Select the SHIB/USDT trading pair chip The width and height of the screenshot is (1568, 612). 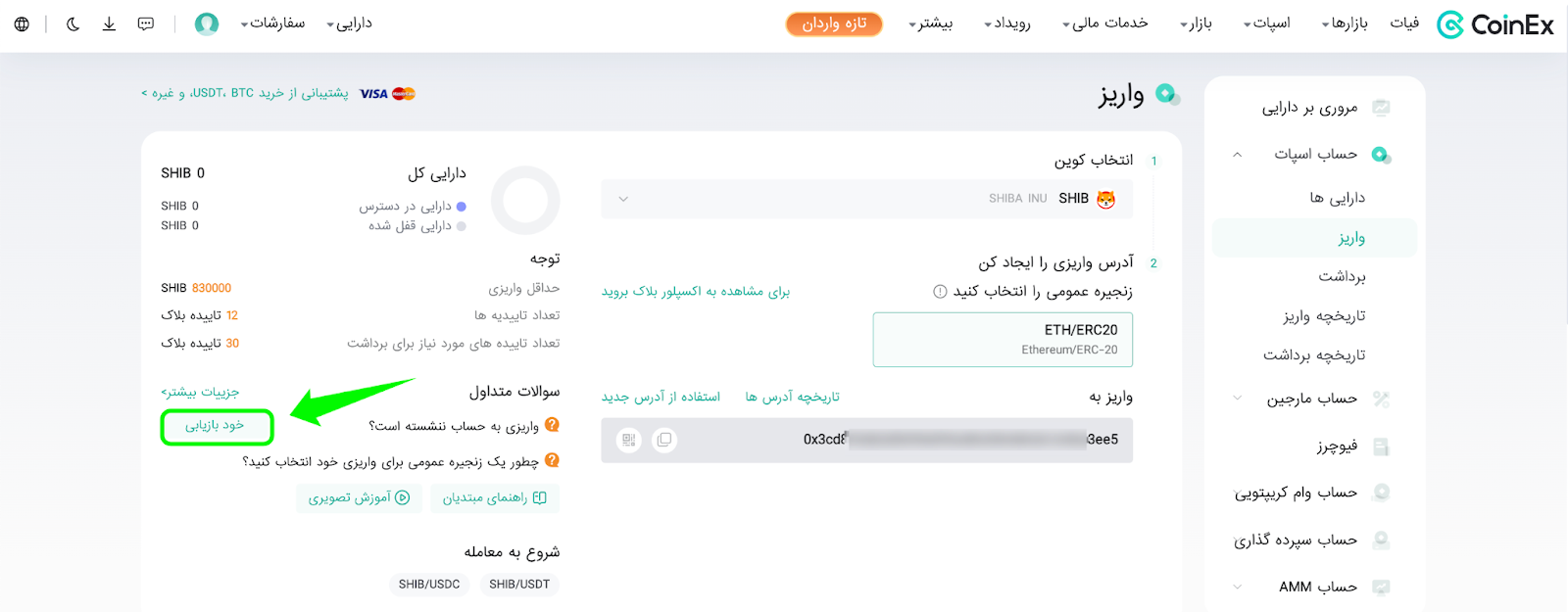click(x=519, y=584)
